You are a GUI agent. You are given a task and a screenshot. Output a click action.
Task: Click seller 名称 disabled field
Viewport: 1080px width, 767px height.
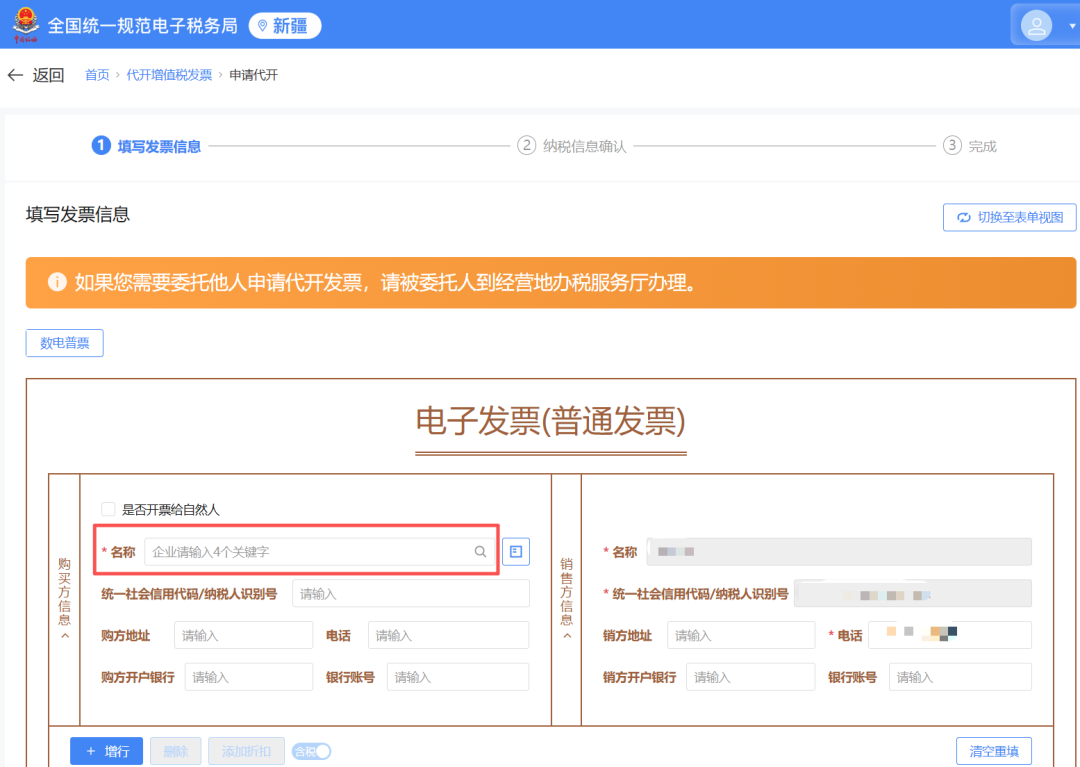point(839,551)
